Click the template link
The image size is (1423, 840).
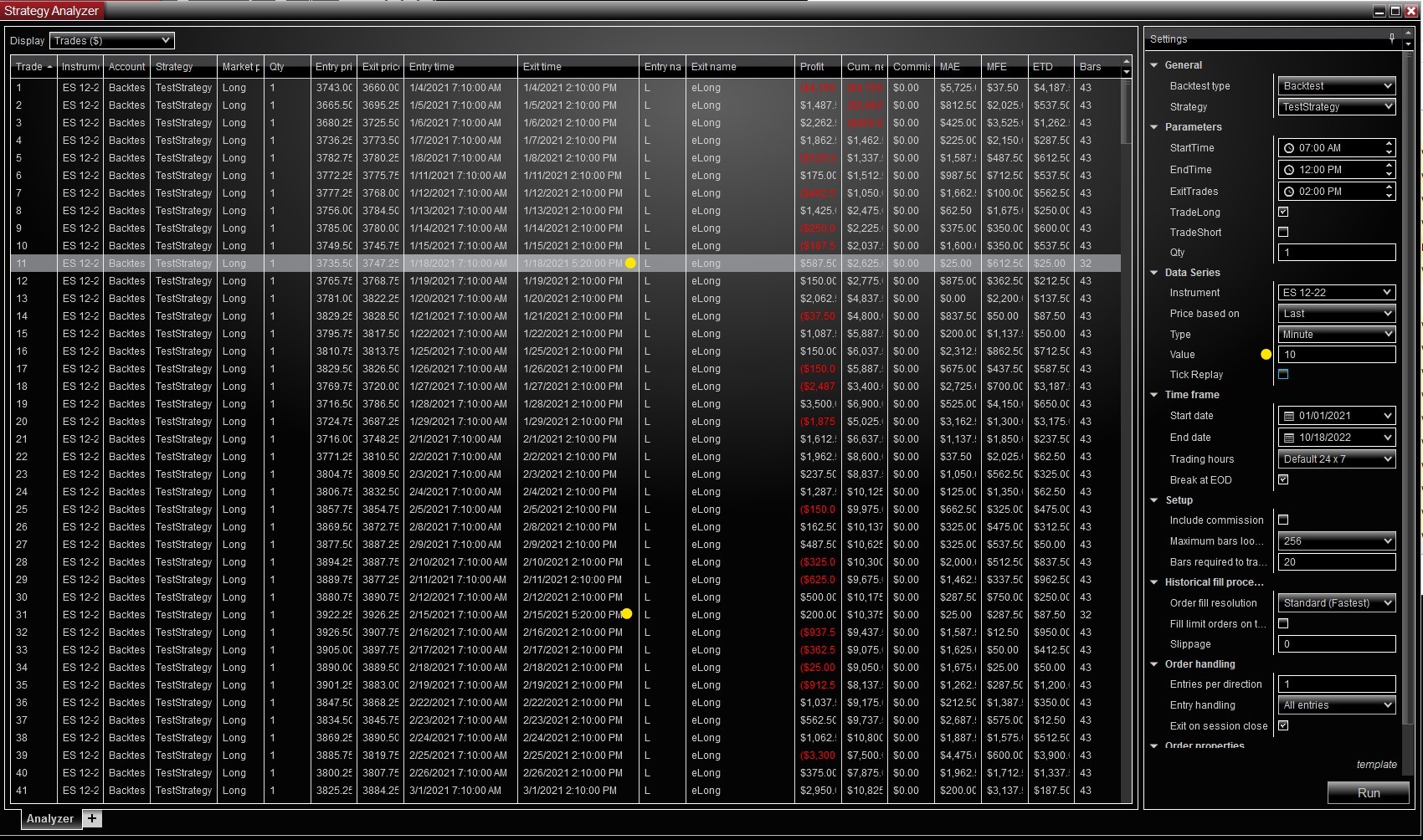1377,765
